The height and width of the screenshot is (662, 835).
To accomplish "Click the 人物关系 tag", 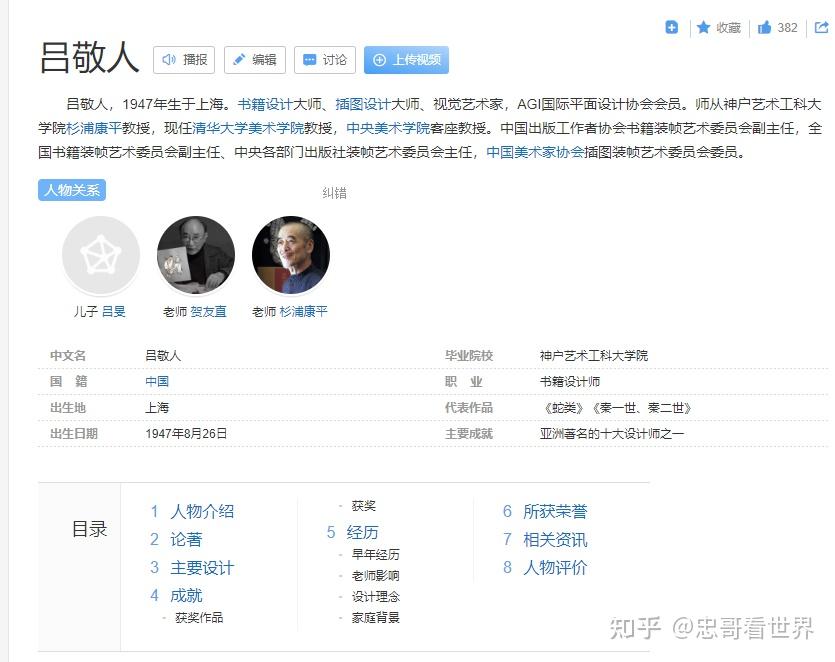I will pos(72,190).
